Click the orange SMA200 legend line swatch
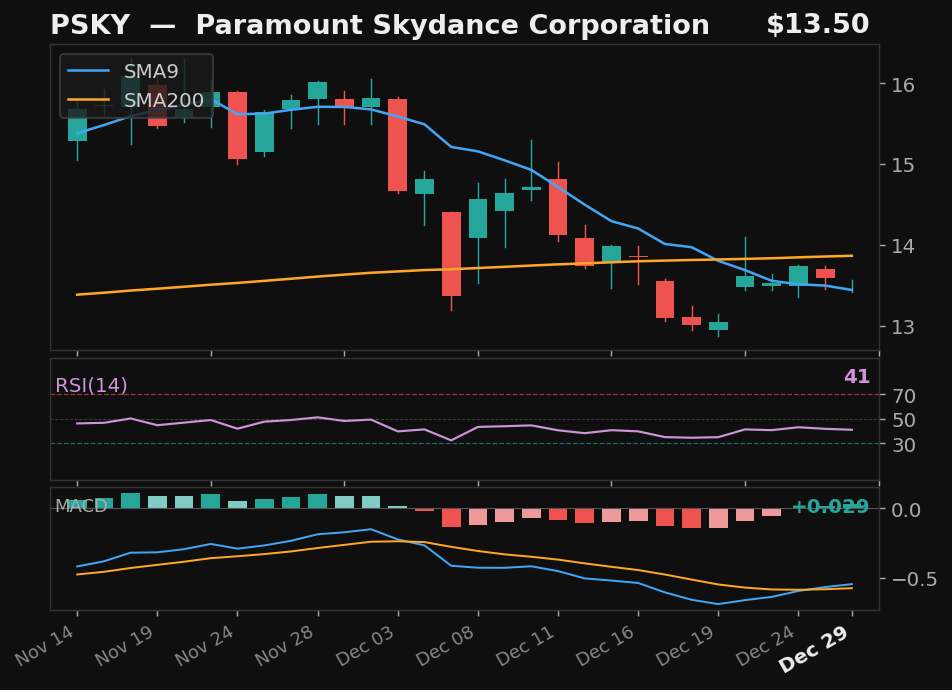The width and height of the screenshot is (952, 690). (x=88, y=100)
